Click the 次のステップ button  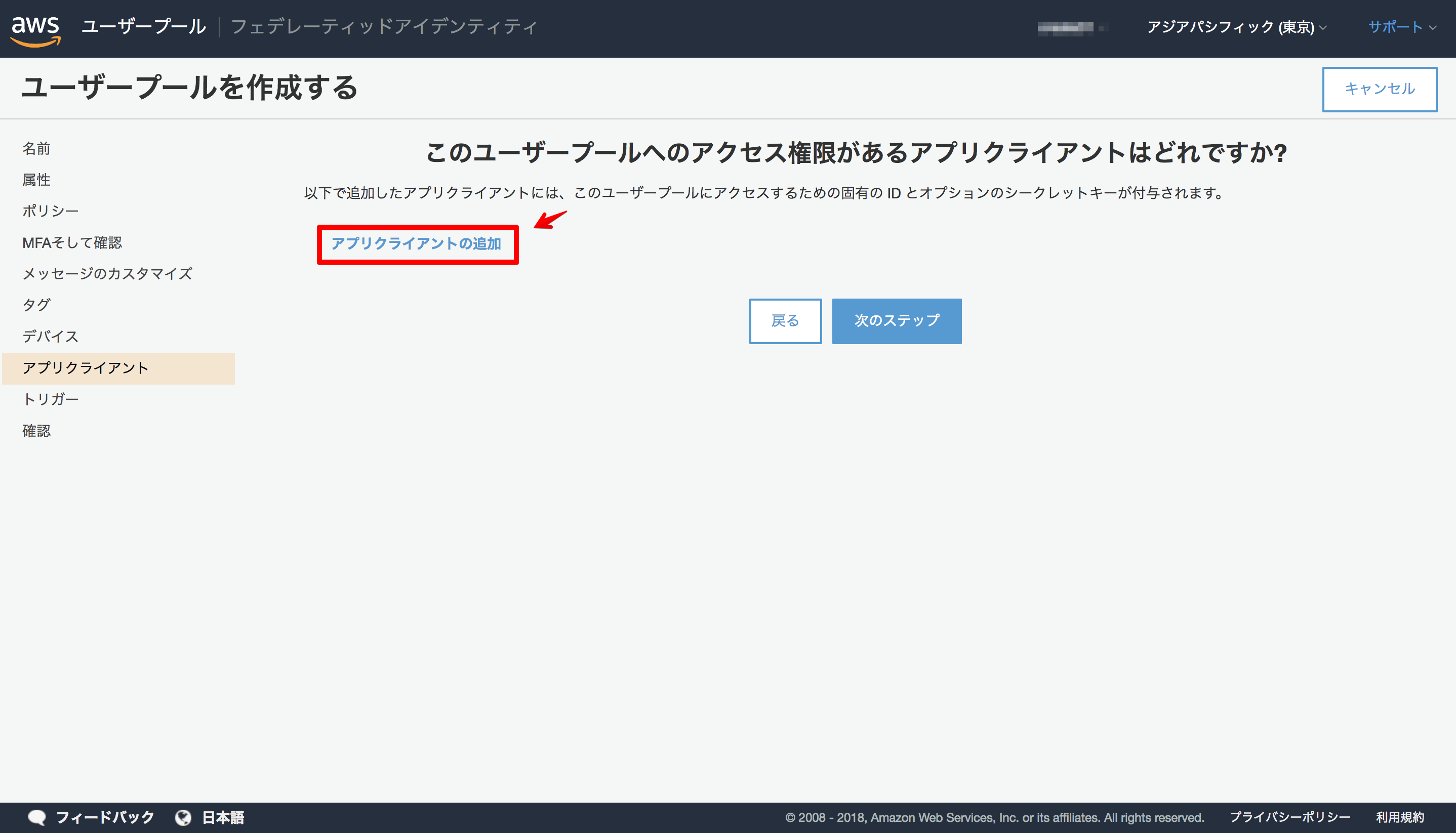[x=896, y=320]
